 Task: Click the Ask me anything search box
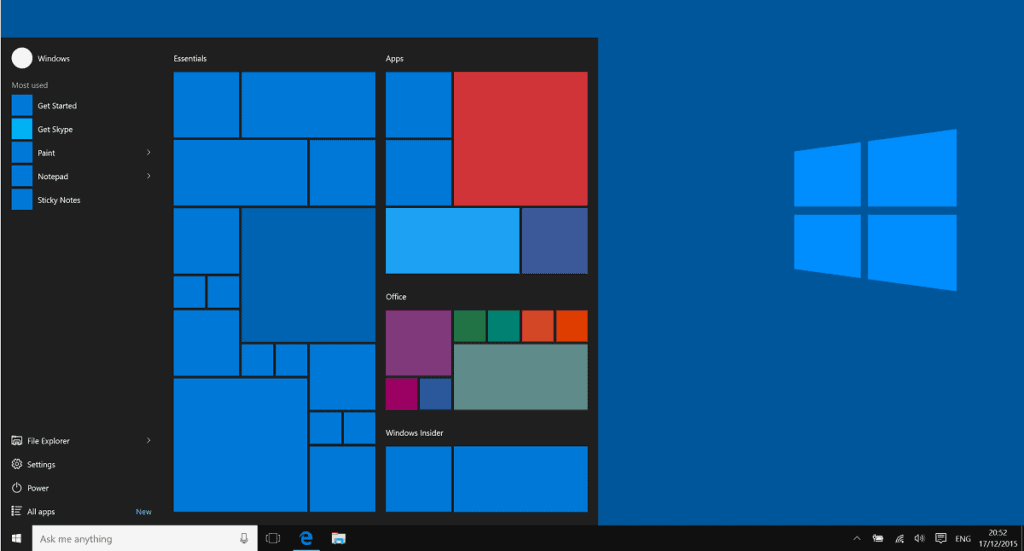(x=144, y=539)
